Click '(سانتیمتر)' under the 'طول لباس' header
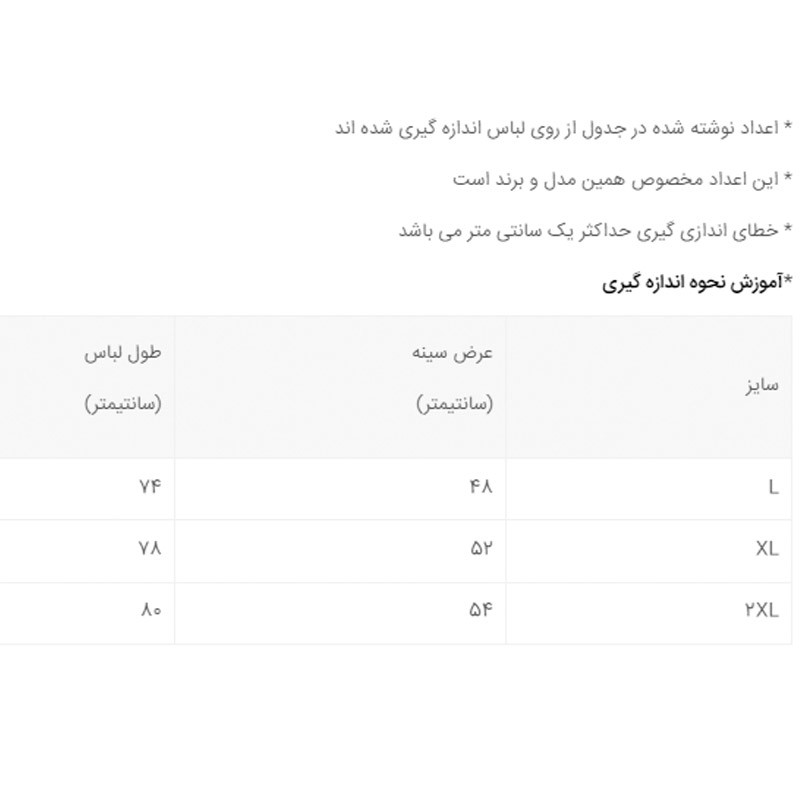Viewport: 800px width, 800px height. point(122,404)
